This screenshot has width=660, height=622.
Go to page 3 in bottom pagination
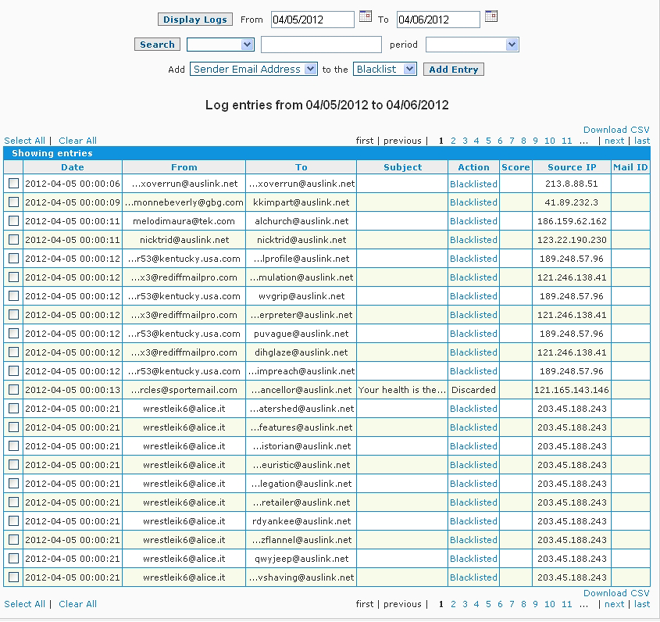465,604
